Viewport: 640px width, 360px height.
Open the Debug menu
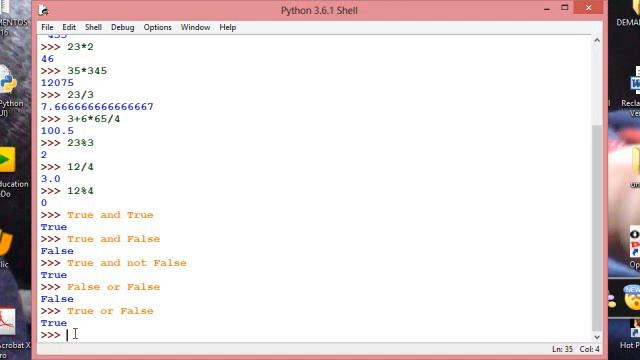tap(122, 27)
